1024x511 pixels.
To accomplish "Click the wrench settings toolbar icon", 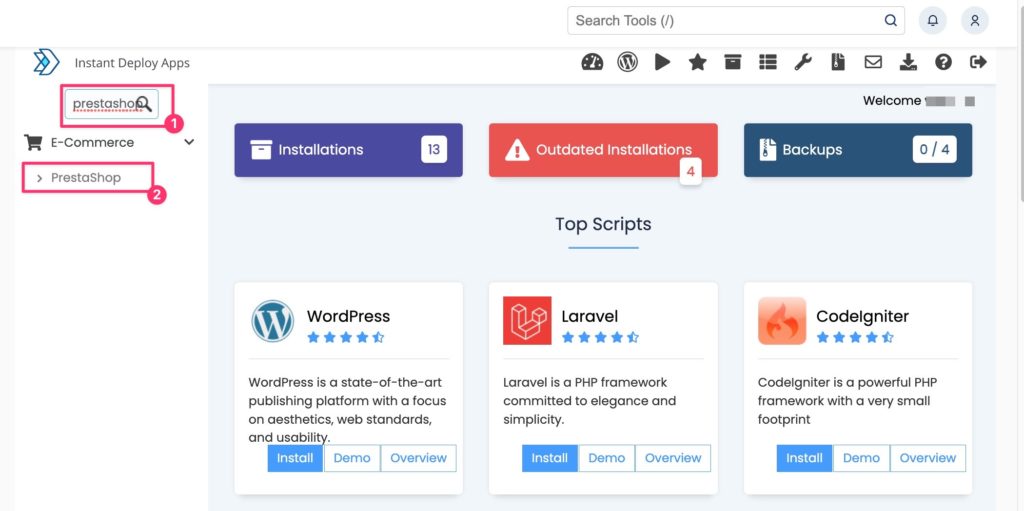I will [803, 62].
